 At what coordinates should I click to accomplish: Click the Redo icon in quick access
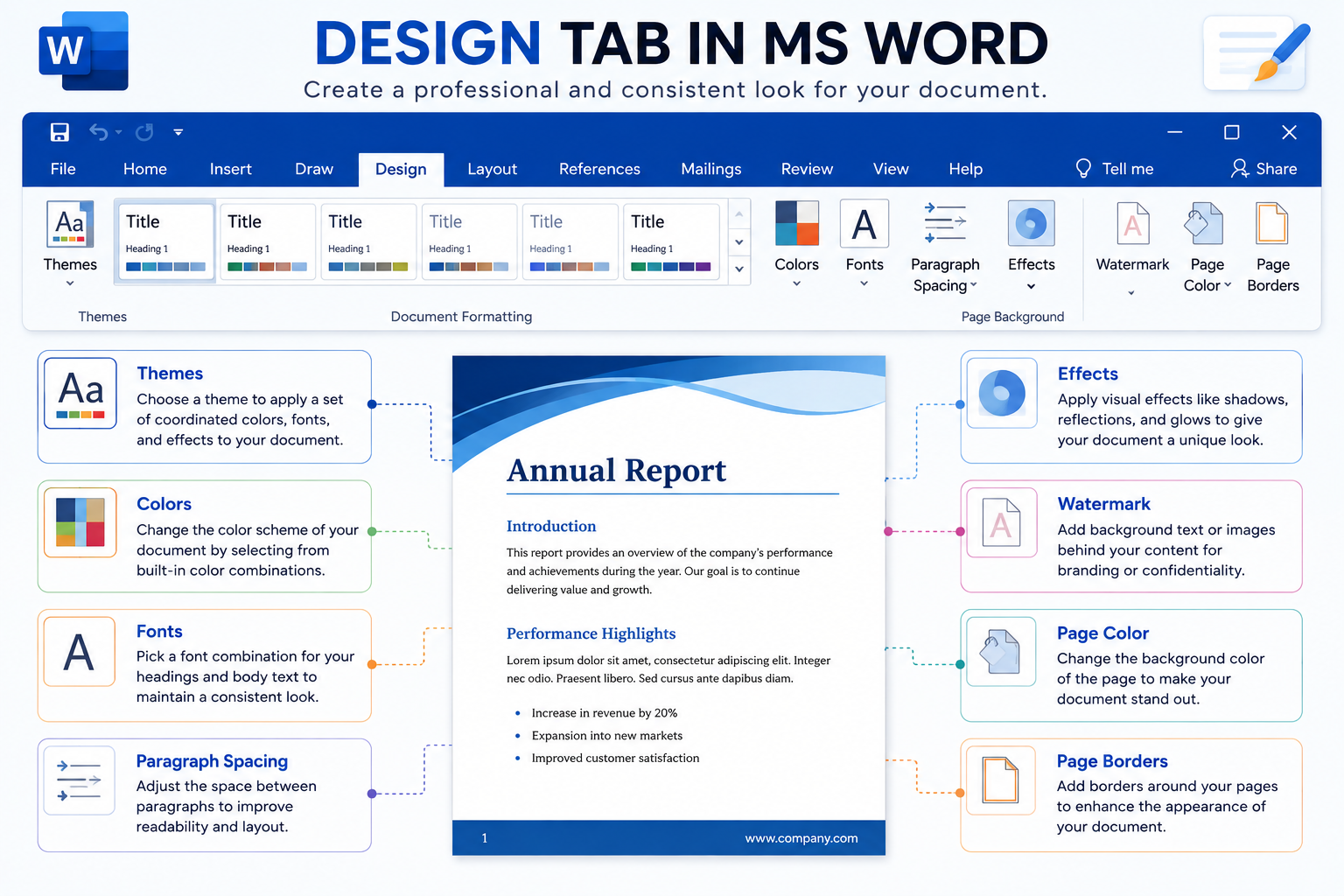click(x=144, y=132)
